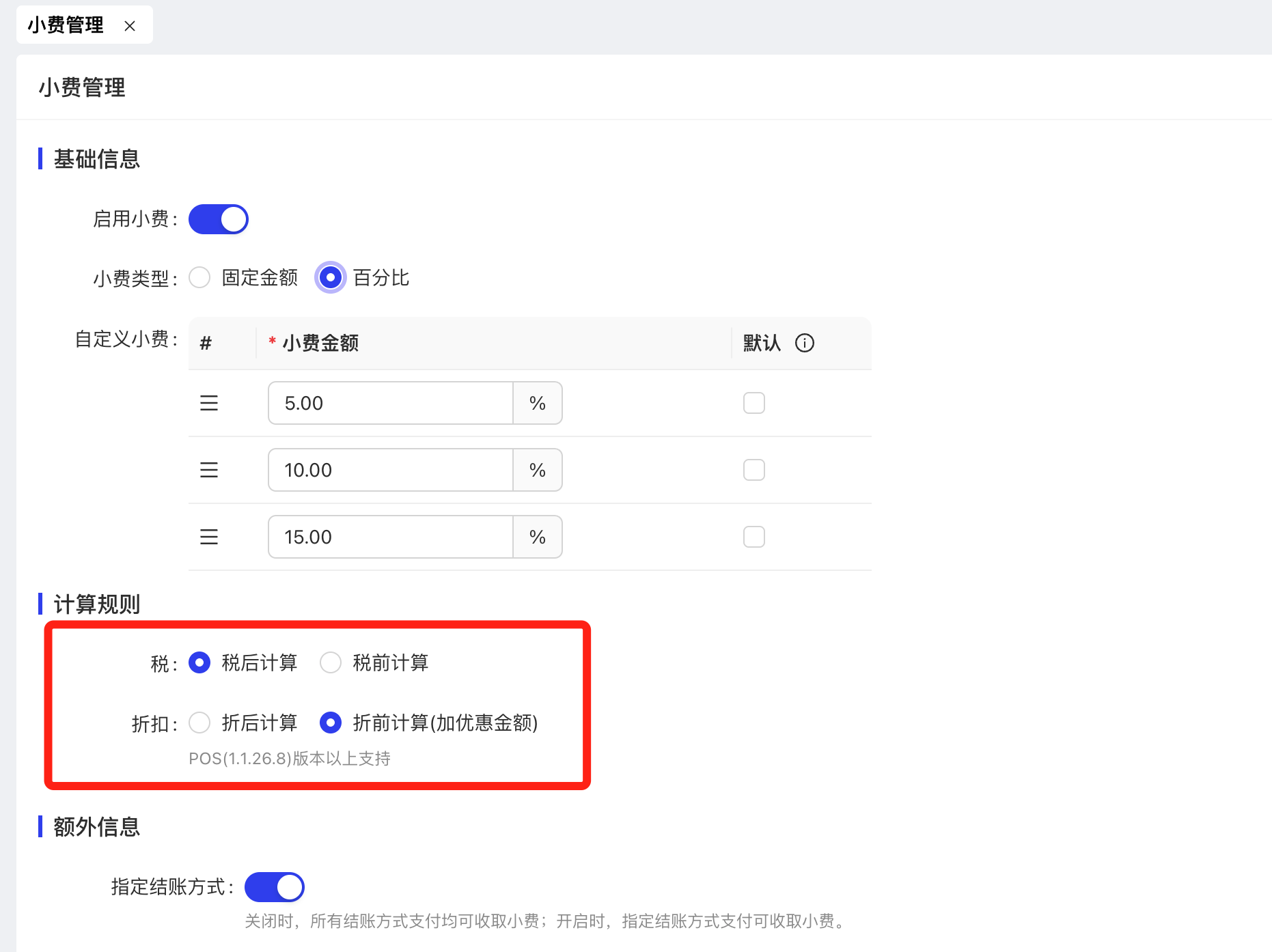Click the 10.00 tip amount field
The image size is (1272, 952).
tap(390, 470)
